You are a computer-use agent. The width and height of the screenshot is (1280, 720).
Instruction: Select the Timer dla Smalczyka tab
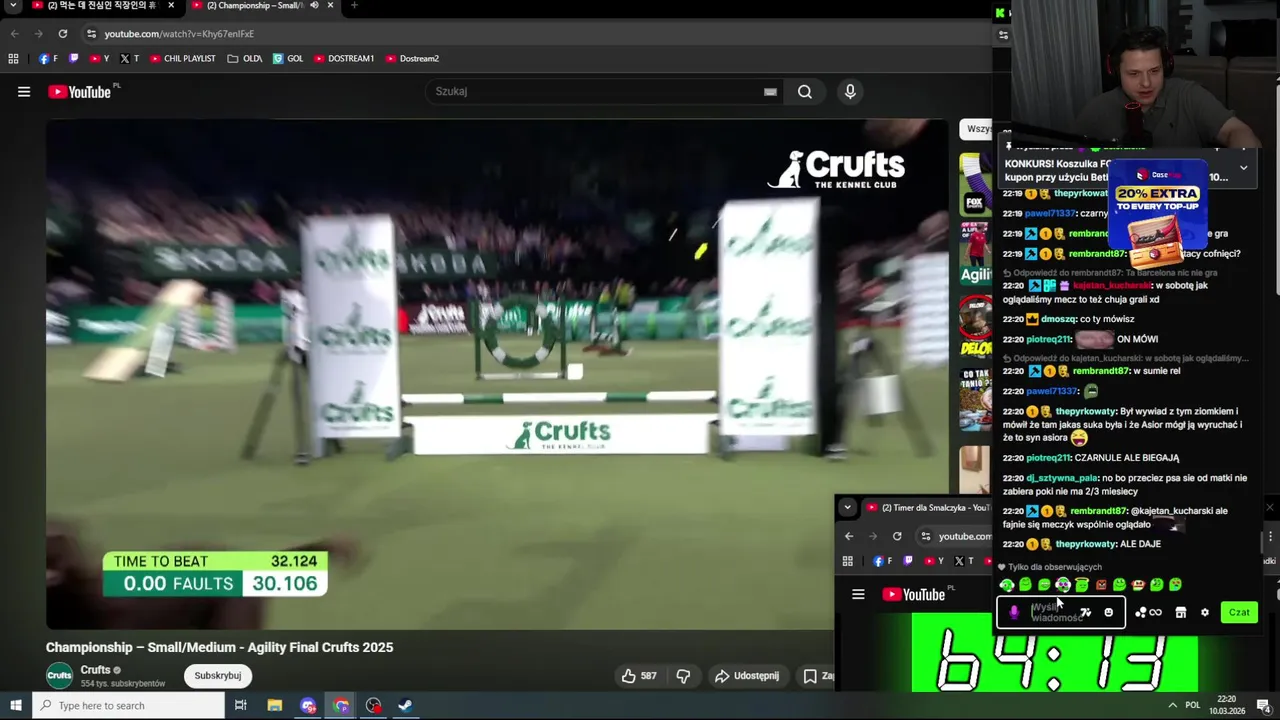[x=930, y=507]
